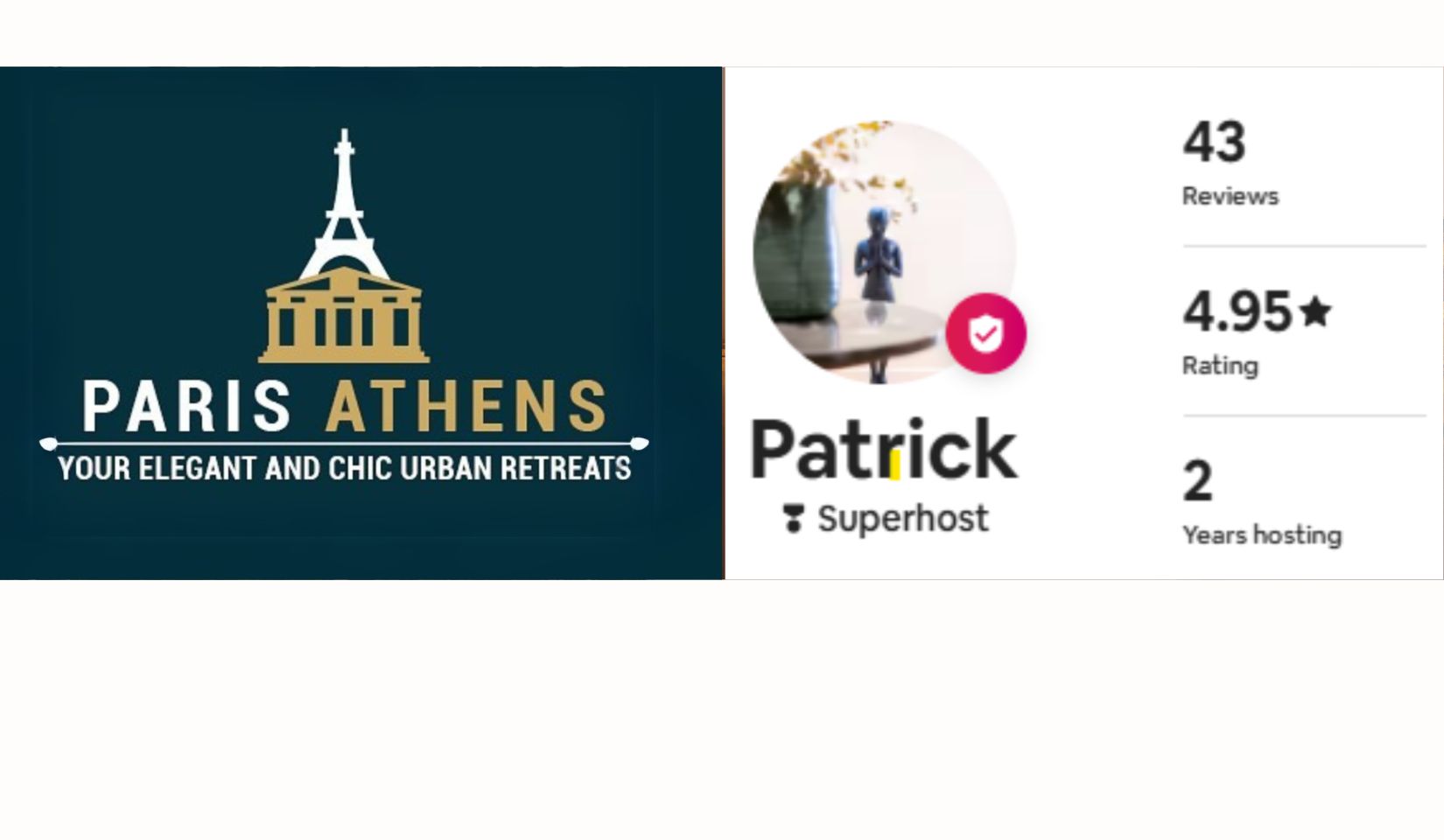Image resolution: width=1444 pixels, height=840 pixels.
Task: Click the Superhost medal icon
Action: tap(793, 518)
